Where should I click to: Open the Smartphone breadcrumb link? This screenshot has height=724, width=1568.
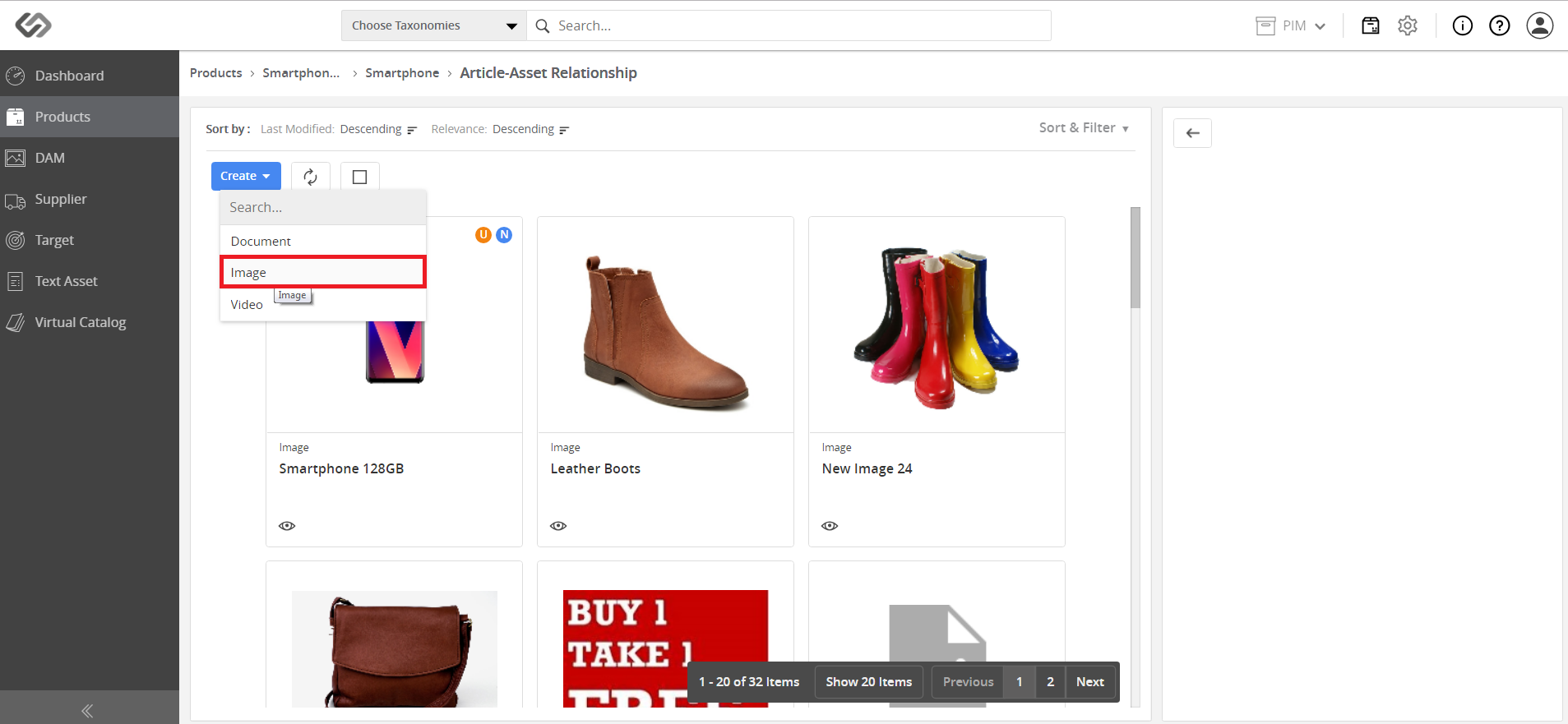(402, 73)
